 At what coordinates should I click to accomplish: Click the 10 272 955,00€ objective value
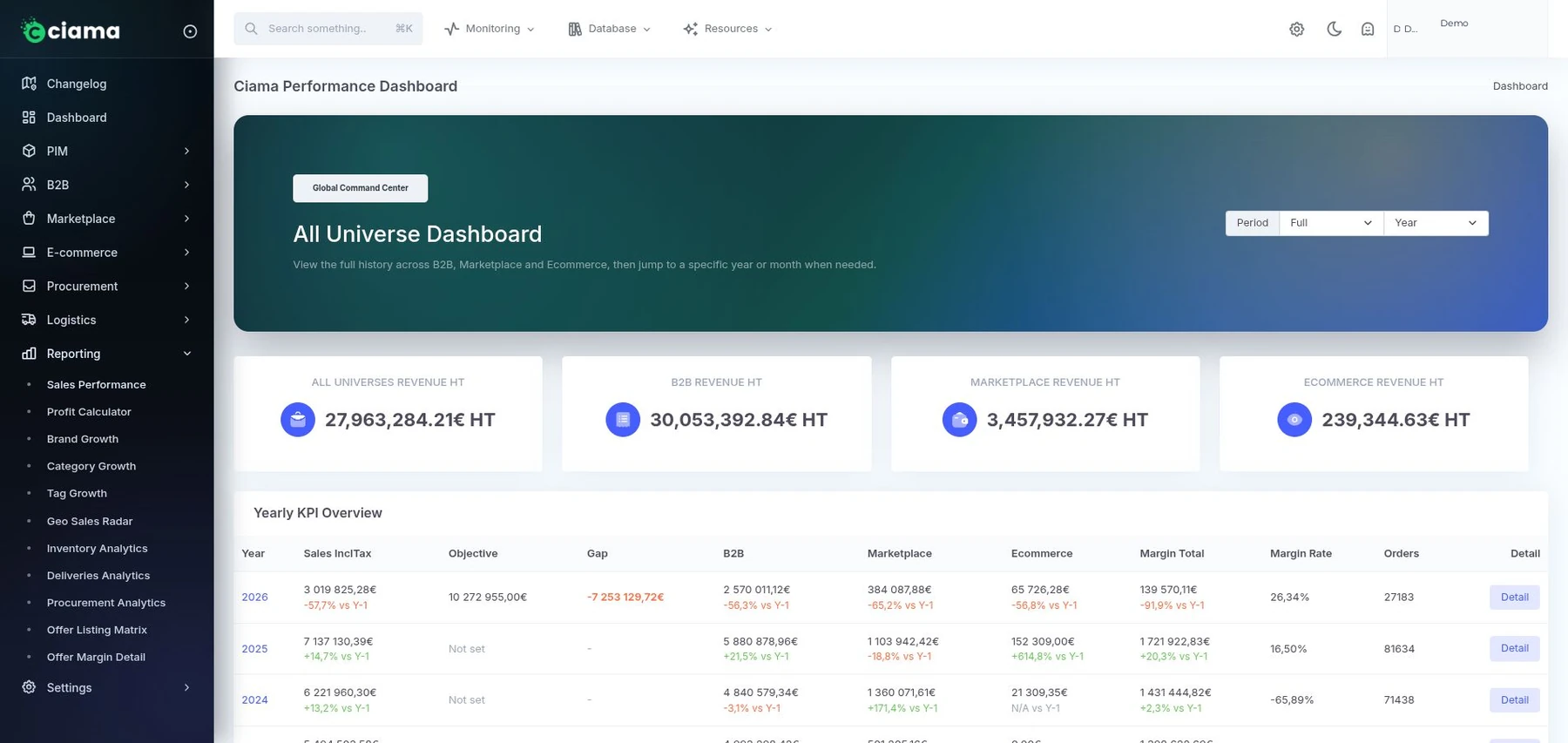[488, 598]
